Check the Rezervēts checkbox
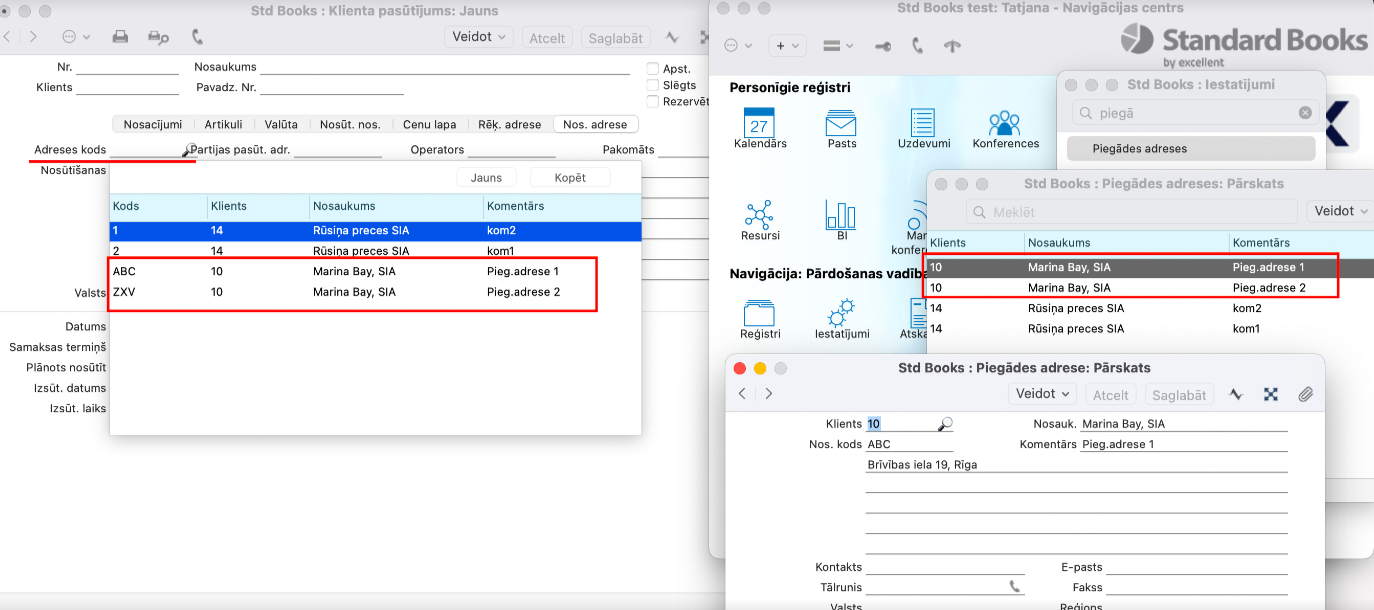 (653, 101)
